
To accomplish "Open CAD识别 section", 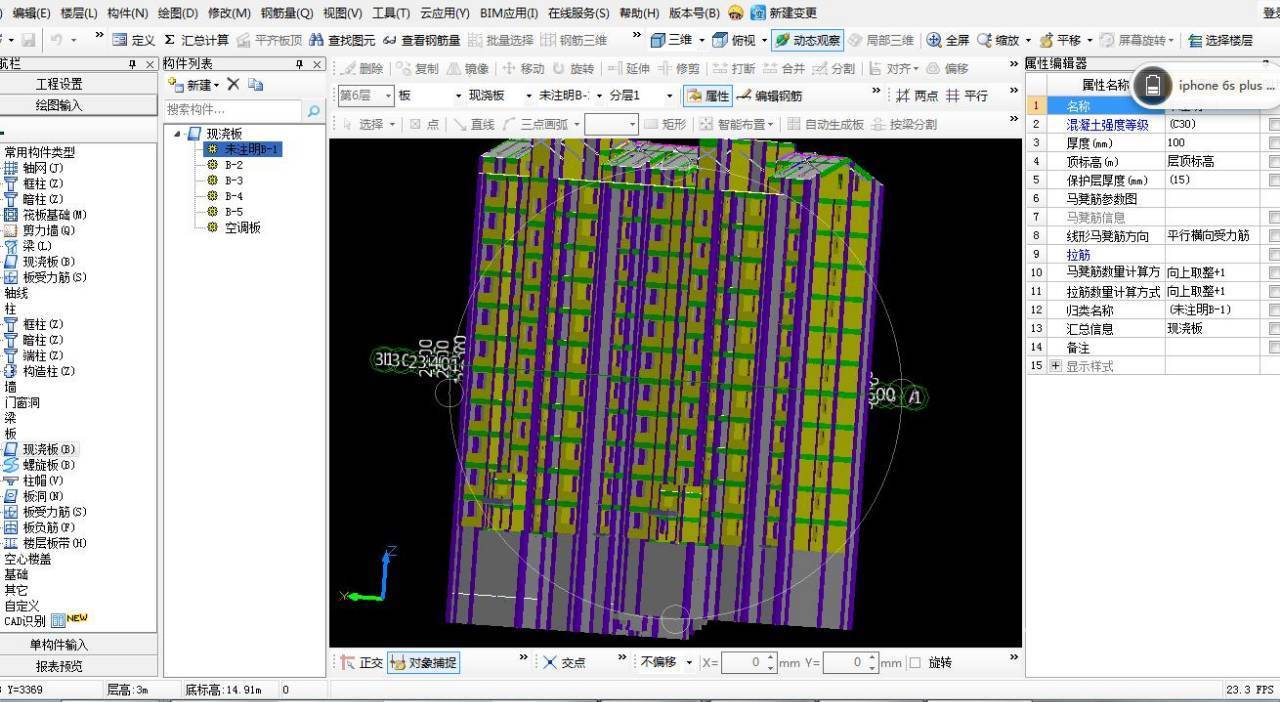I will [x=25, y=621].
